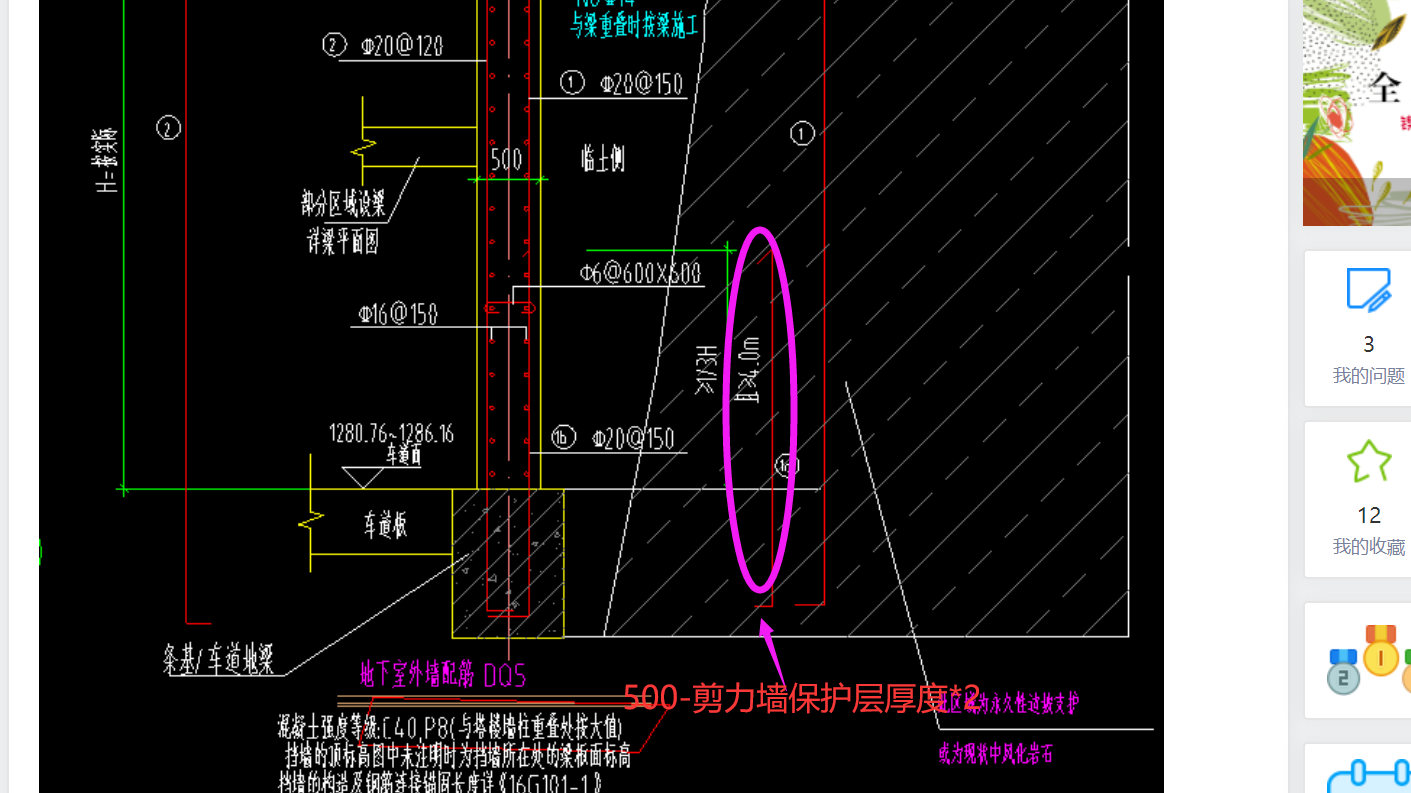Click the 临土侧 label
The image size is (1411, 793).
[603, 158]
